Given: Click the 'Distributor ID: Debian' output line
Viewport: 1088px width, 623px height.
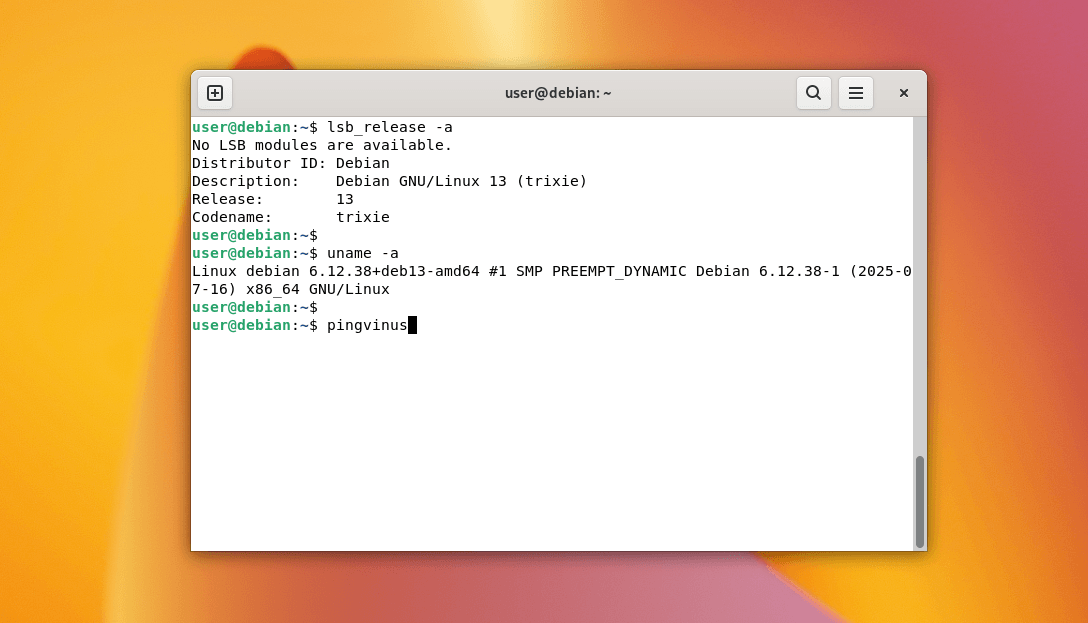Looking at the screenshot, I should [290, 163].
